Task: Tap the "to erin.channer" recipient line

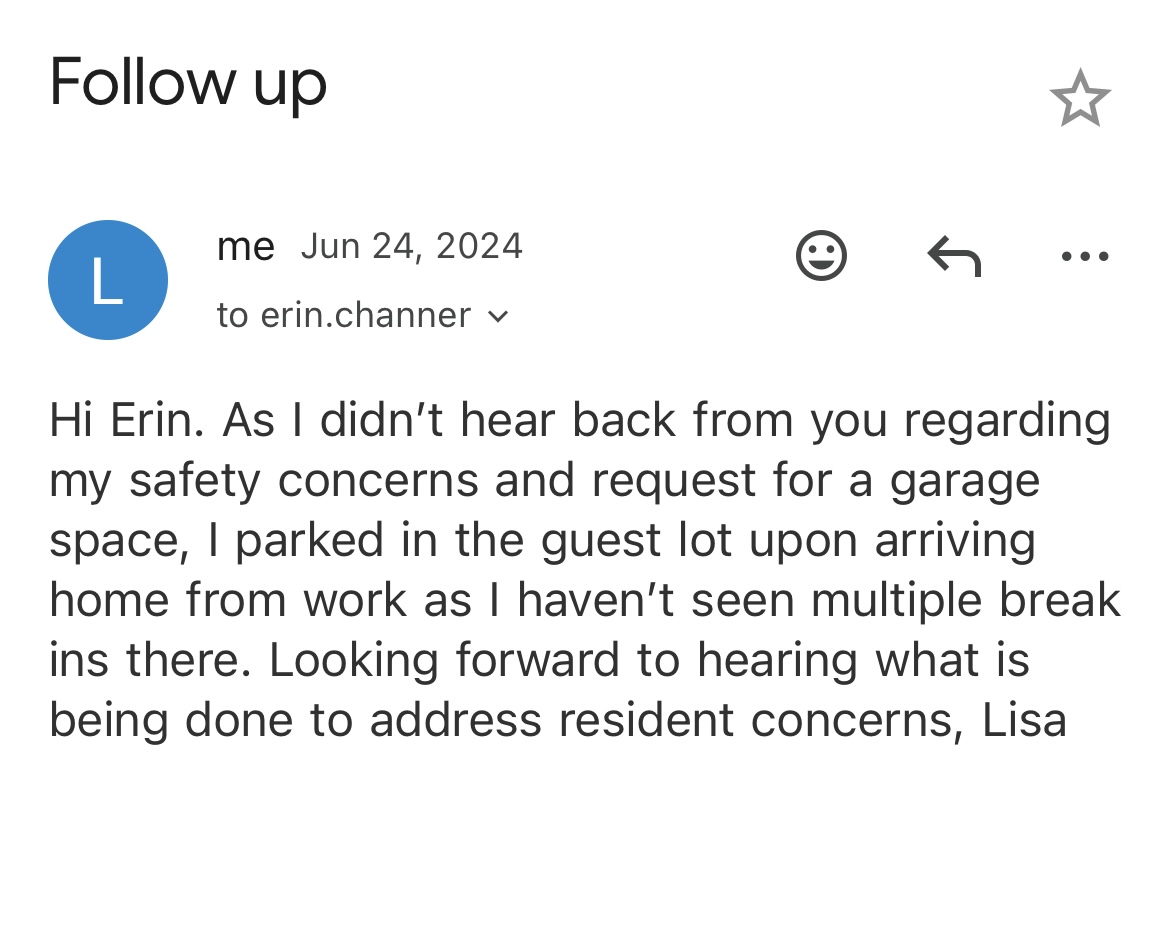Action: [343, 316]
